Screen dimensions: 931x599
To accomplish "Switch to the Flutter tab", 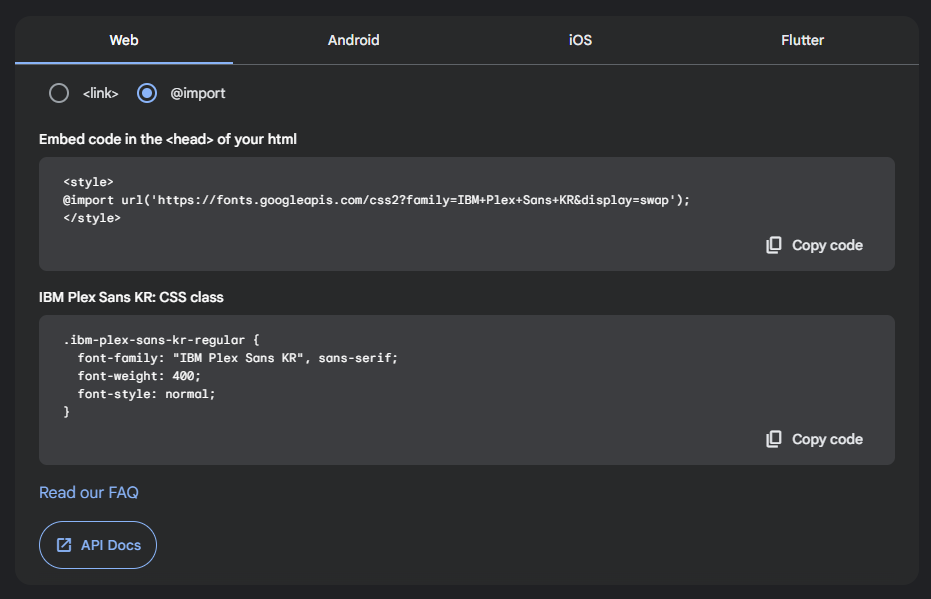I will point(802,40).
